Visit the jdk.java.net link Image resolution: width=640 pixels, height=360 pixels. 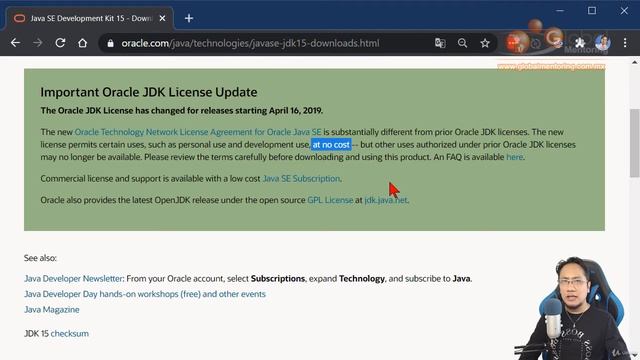(x=386, y=200)
